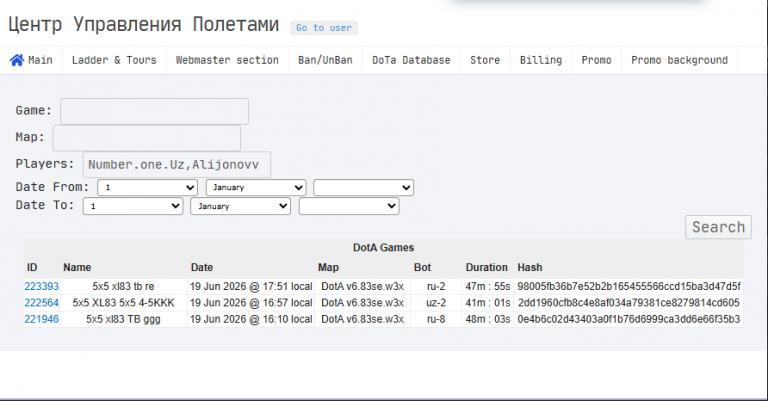The image size is (768, 401).
Task: Open the Ladder & Tours menu
Action: click(114, 60)
